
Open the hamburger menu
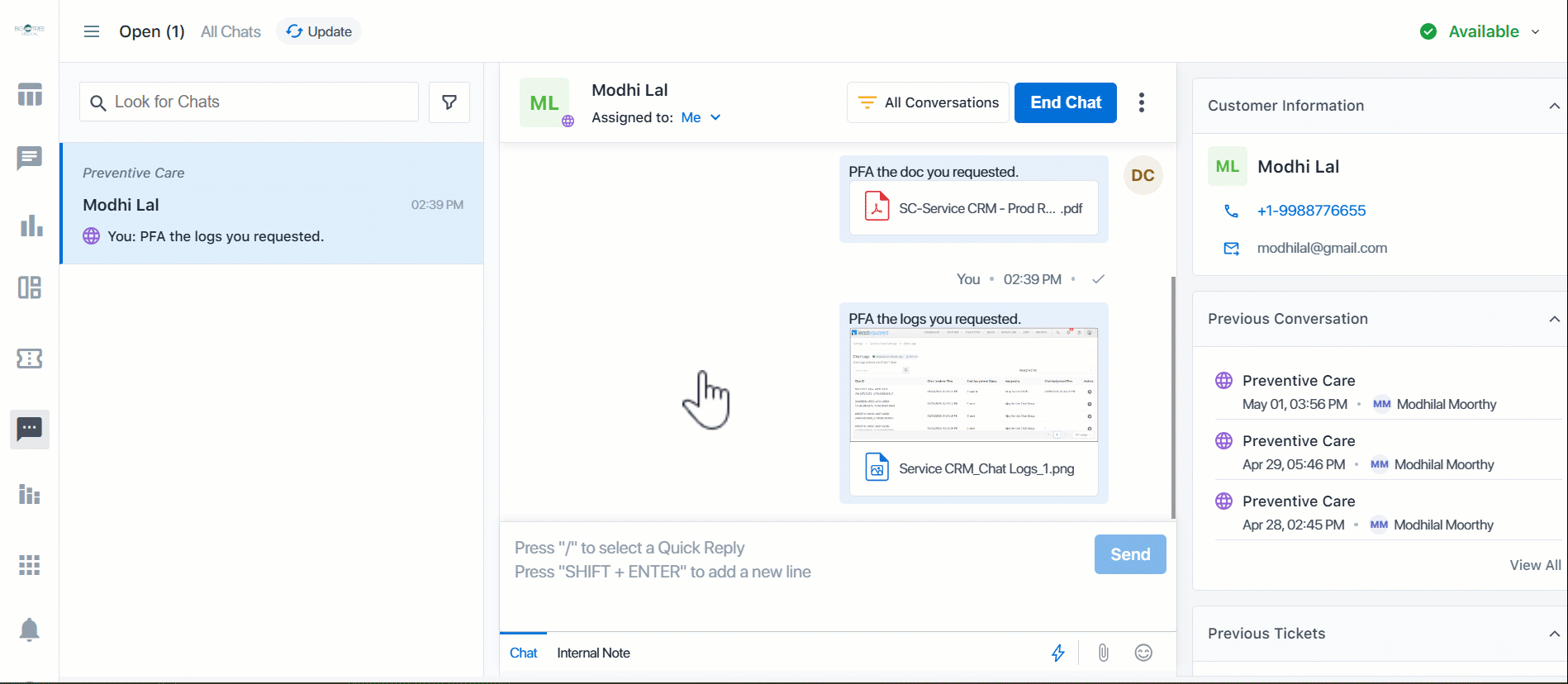click(92, 31)
